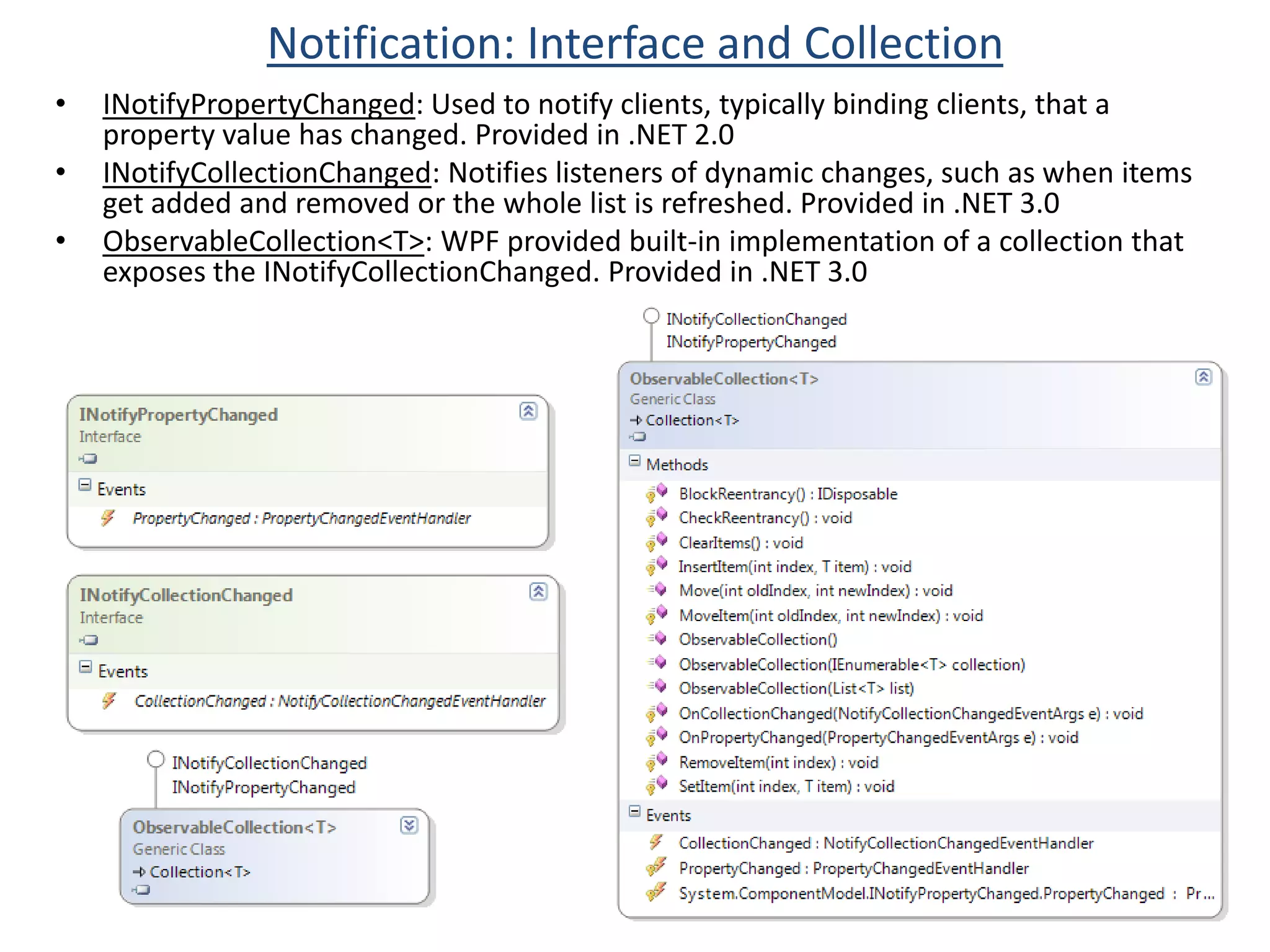
Task: Expand the small ObservableCollection<T> class box
Action: click(x=409, y=825)
